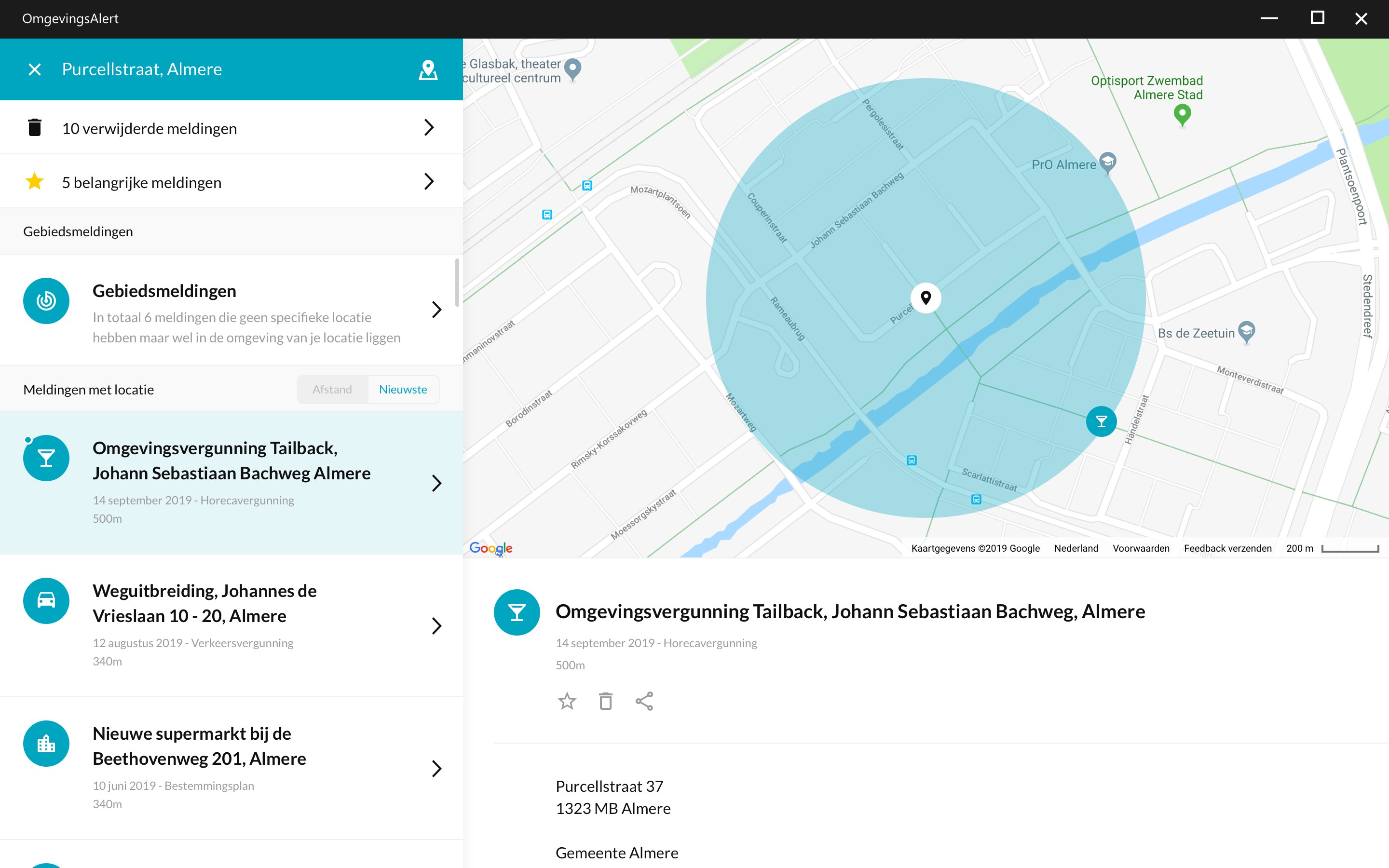Image resolution: width=1389 pixels, height=868 pixels.
Task: Click the Gebiedsmeldingen radar icon
Action: click(46, 301)
